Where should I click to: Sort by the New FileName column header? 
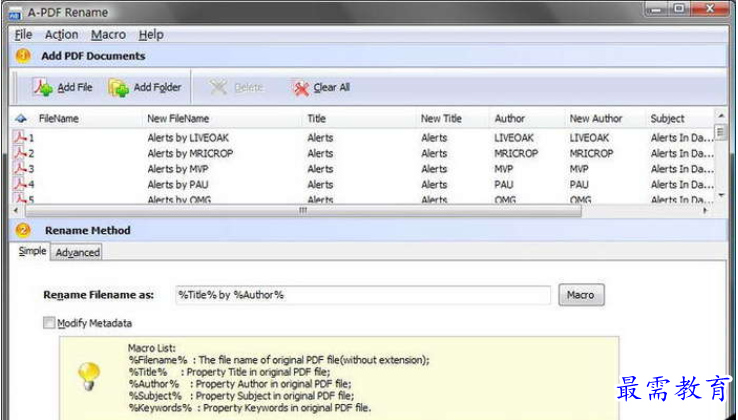178,119
